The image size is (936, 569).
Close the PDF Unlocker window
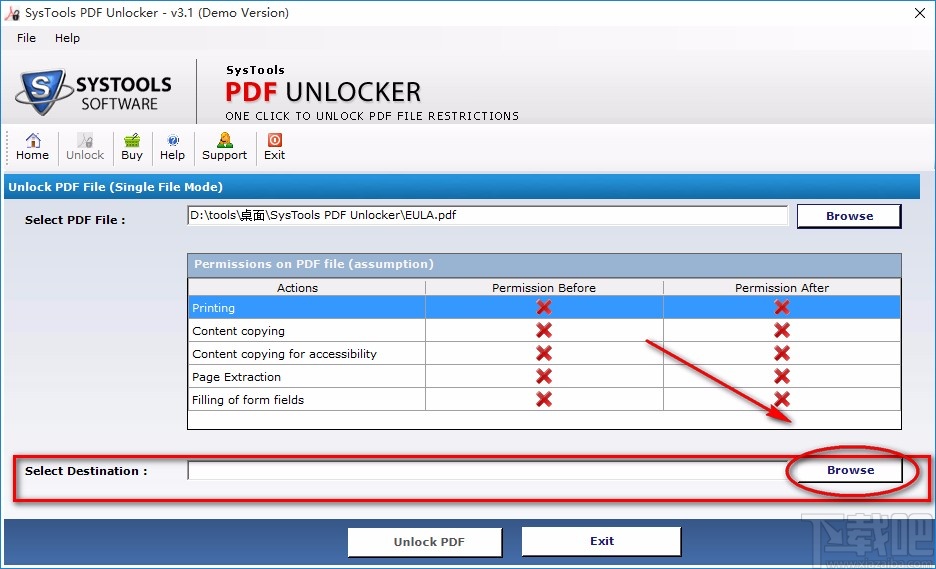click(920, 13)
